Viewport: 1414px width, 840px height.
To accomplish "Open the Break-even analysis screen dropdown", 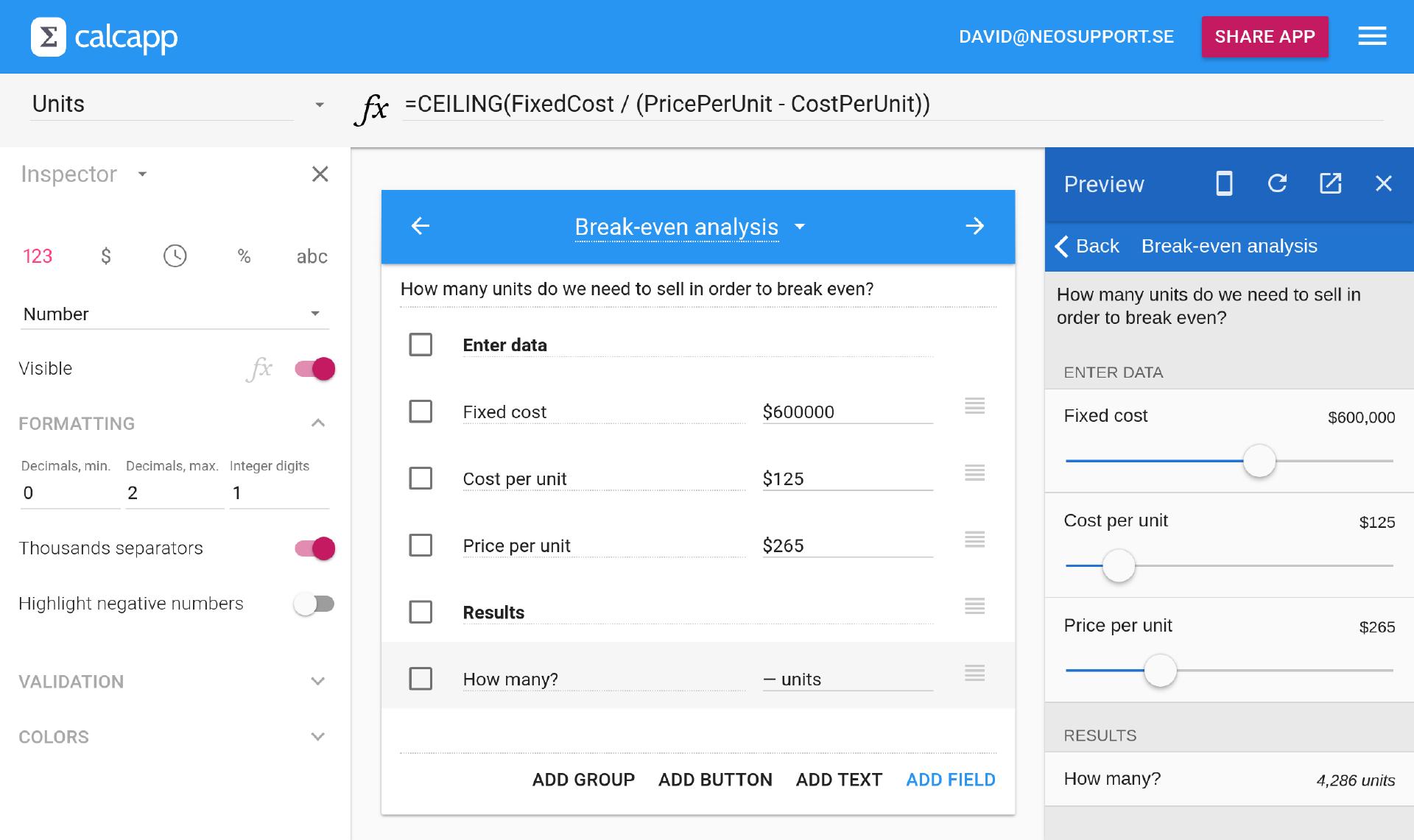I will coord(800,227).
